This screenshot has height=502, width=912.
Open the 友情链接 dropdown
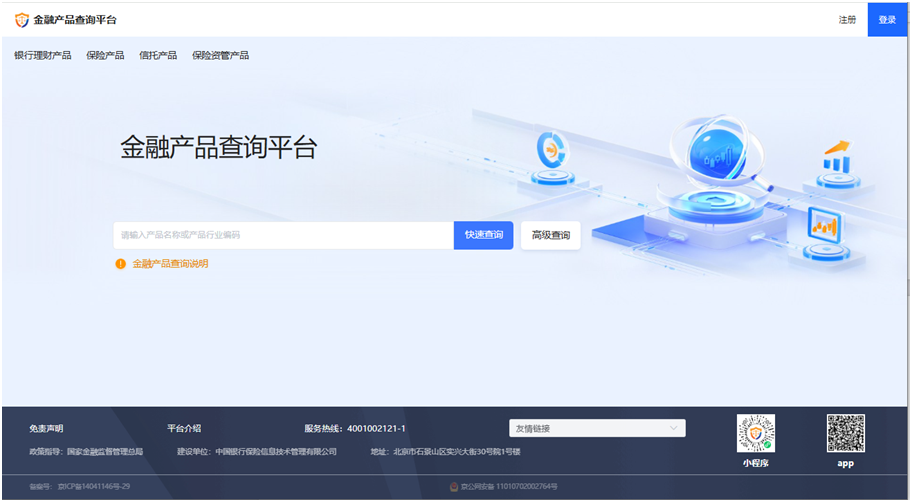coord(597,428)
